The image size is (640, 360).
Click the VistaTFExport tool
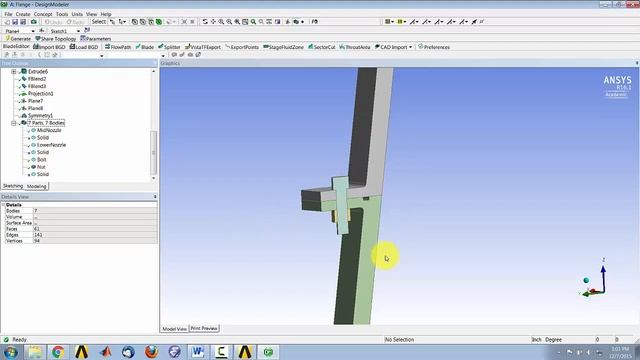tap(203, 47)
